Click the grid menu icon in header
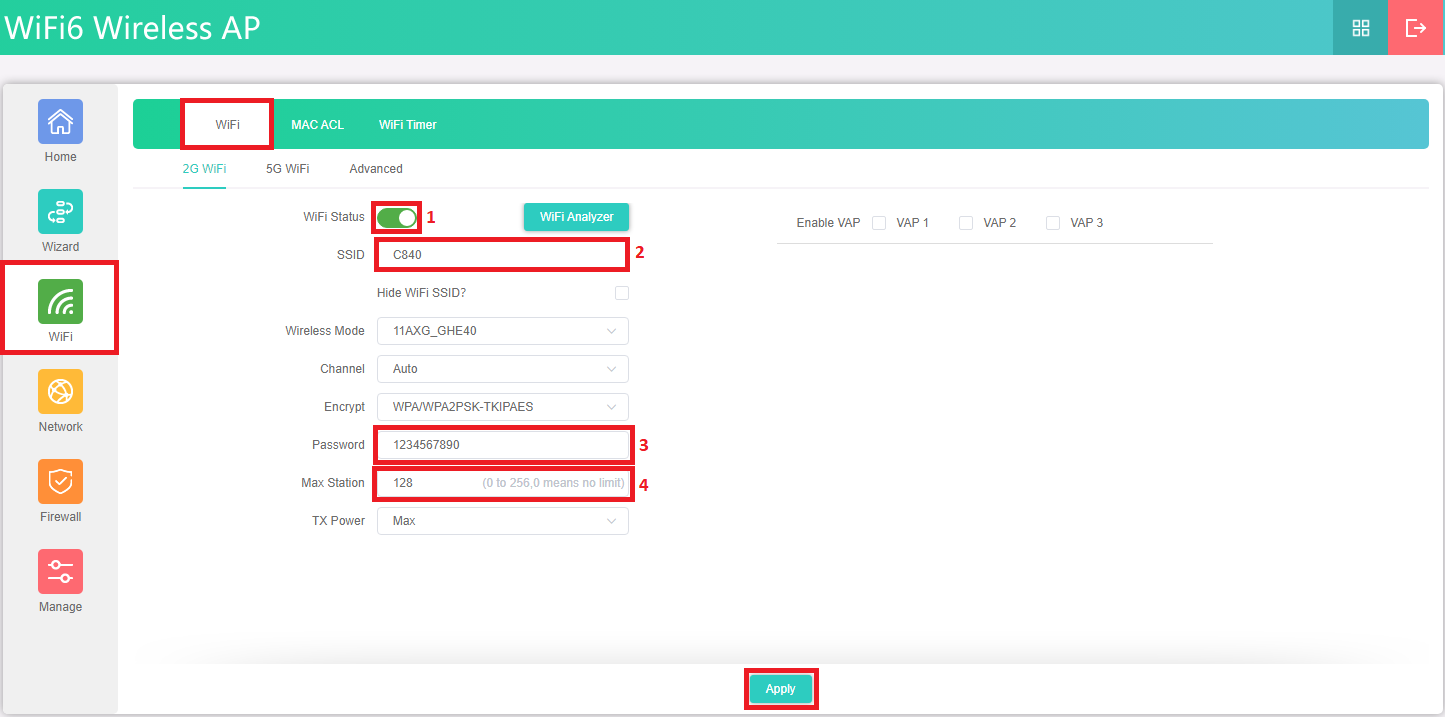Screen dimensions: 1445x717 (x=1360, y=28)
